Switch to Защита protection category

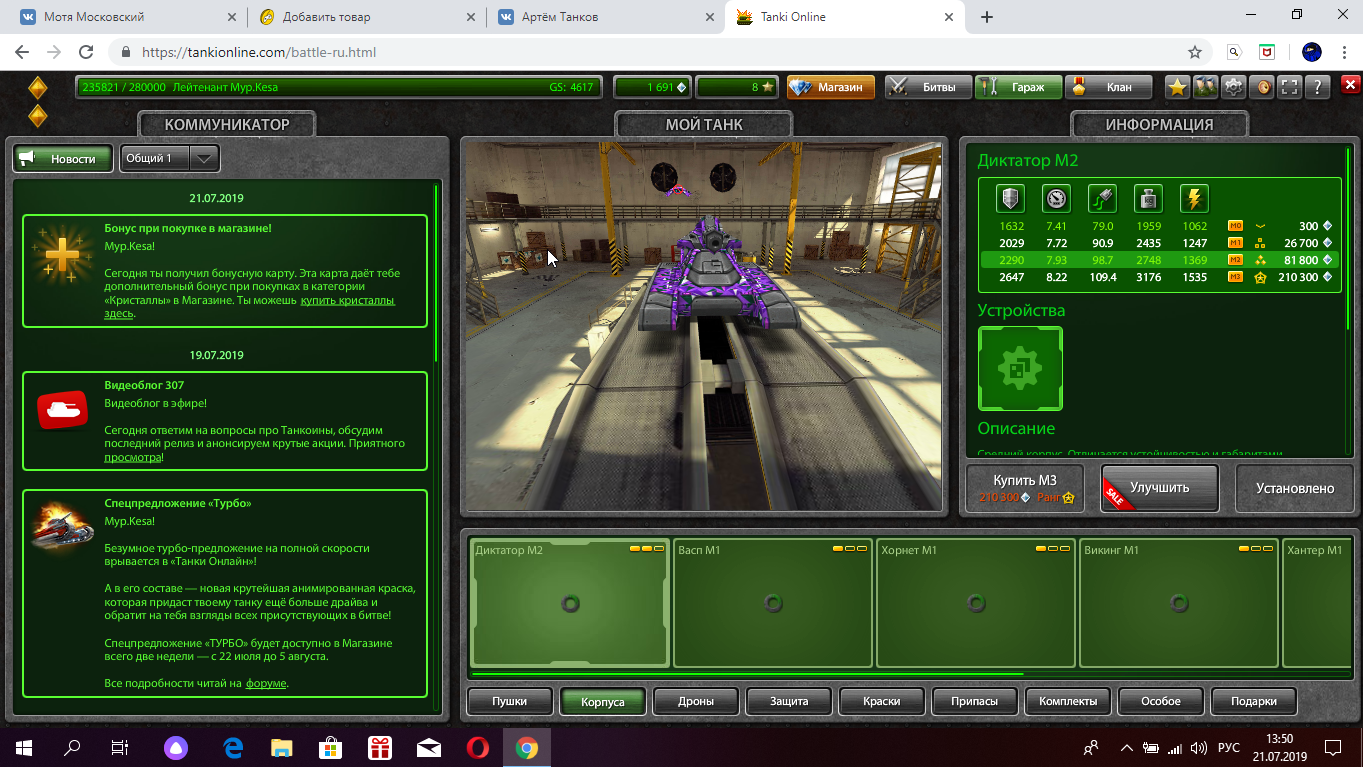(789, 701)
